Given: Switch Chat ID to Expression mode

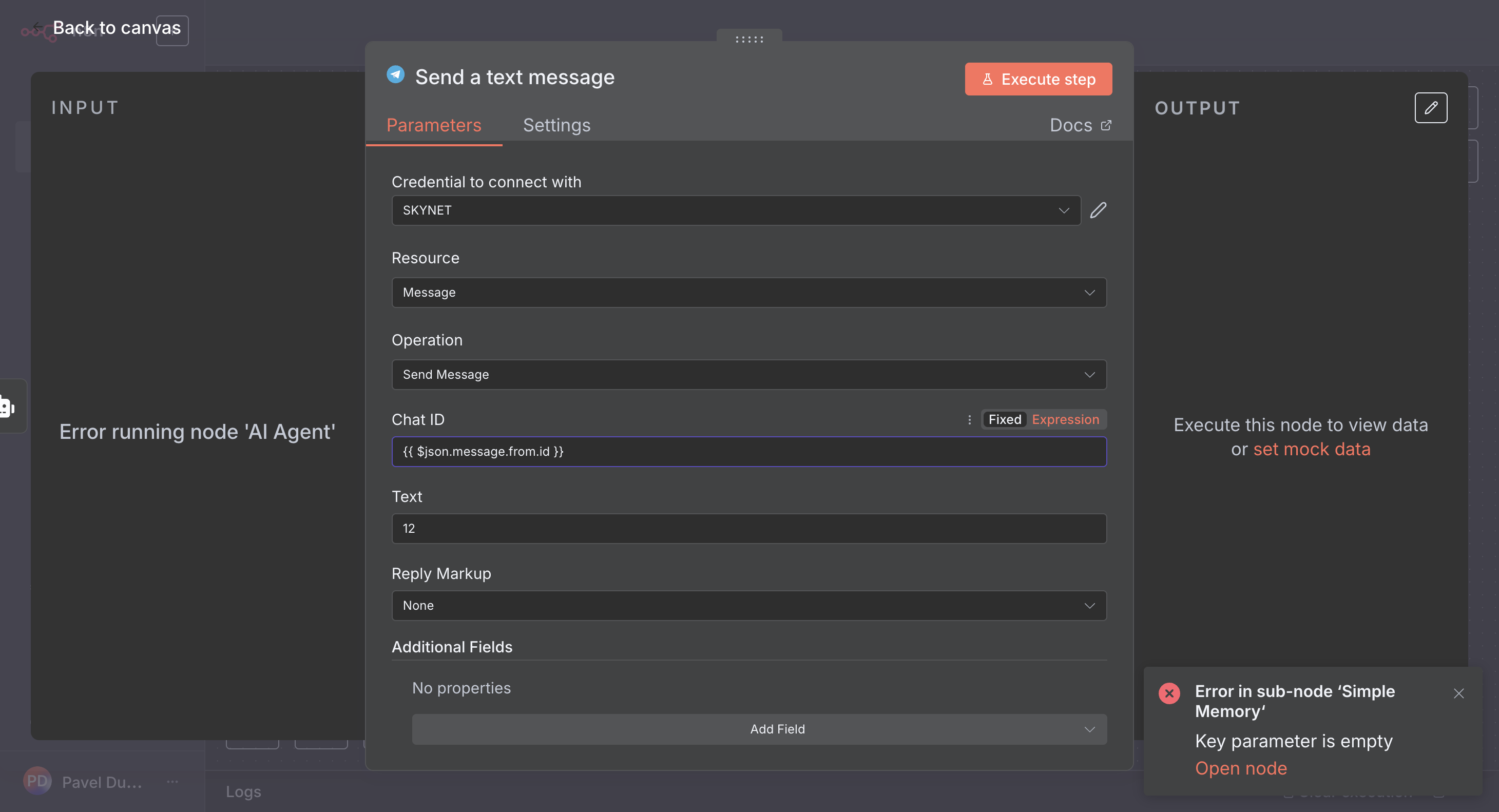Looking at the screenshot, I should (1065, 419).
